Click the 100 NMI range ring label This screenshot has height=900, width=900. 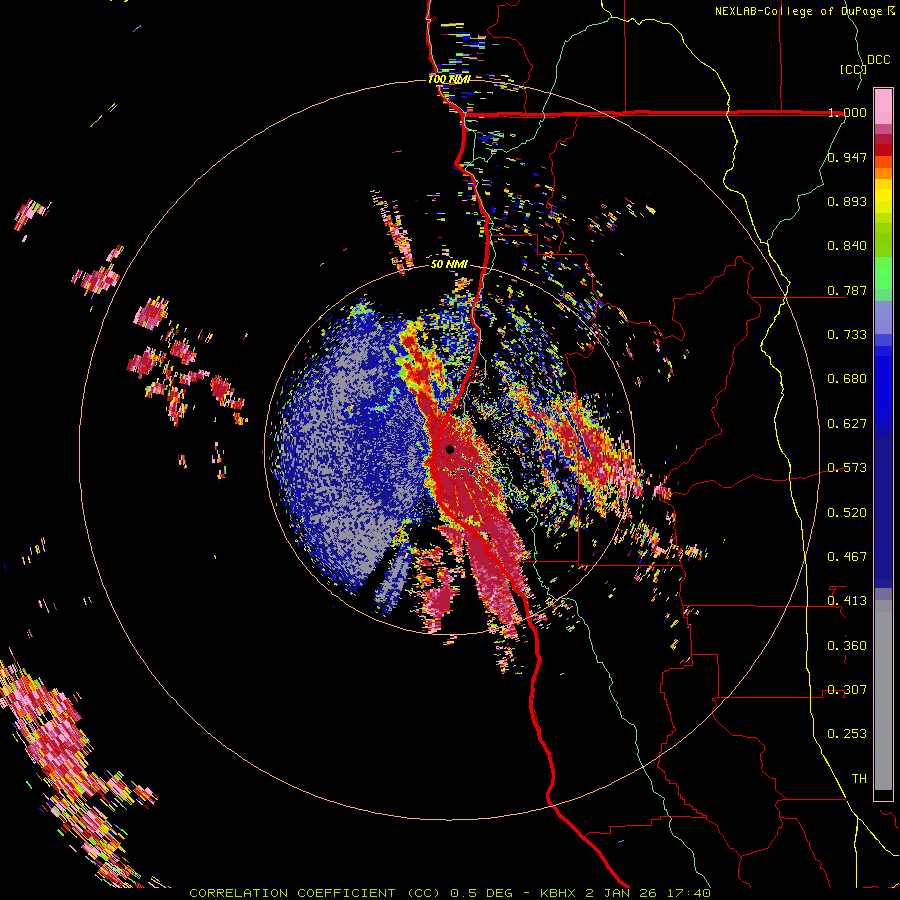coord(449,79)
